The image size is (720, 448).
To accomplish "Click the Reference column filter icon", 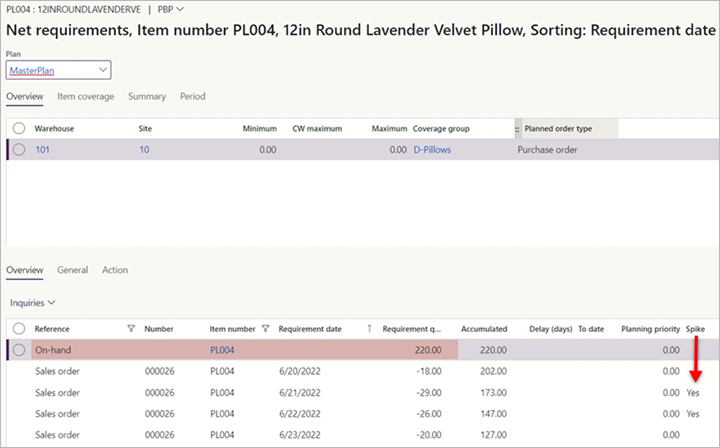I will click(x=131, y=328).
